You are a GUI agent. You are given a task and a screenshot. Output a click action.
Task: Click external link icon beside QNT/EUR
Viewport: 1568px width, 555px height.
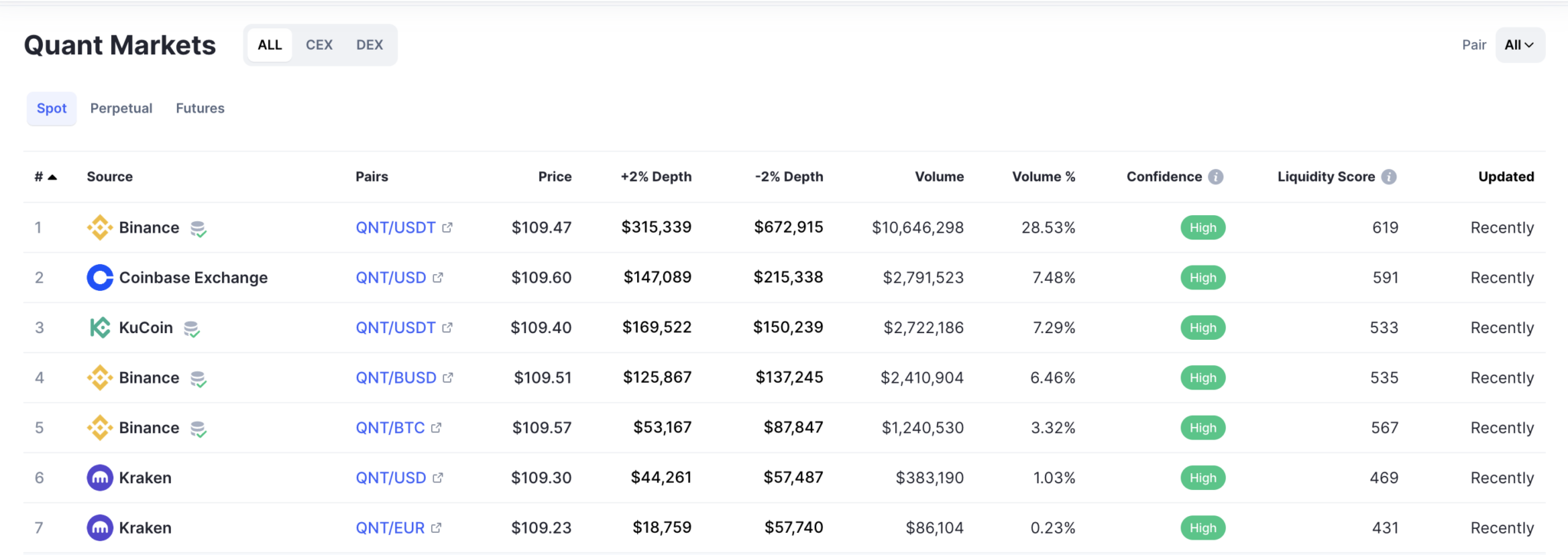point(436,527)
